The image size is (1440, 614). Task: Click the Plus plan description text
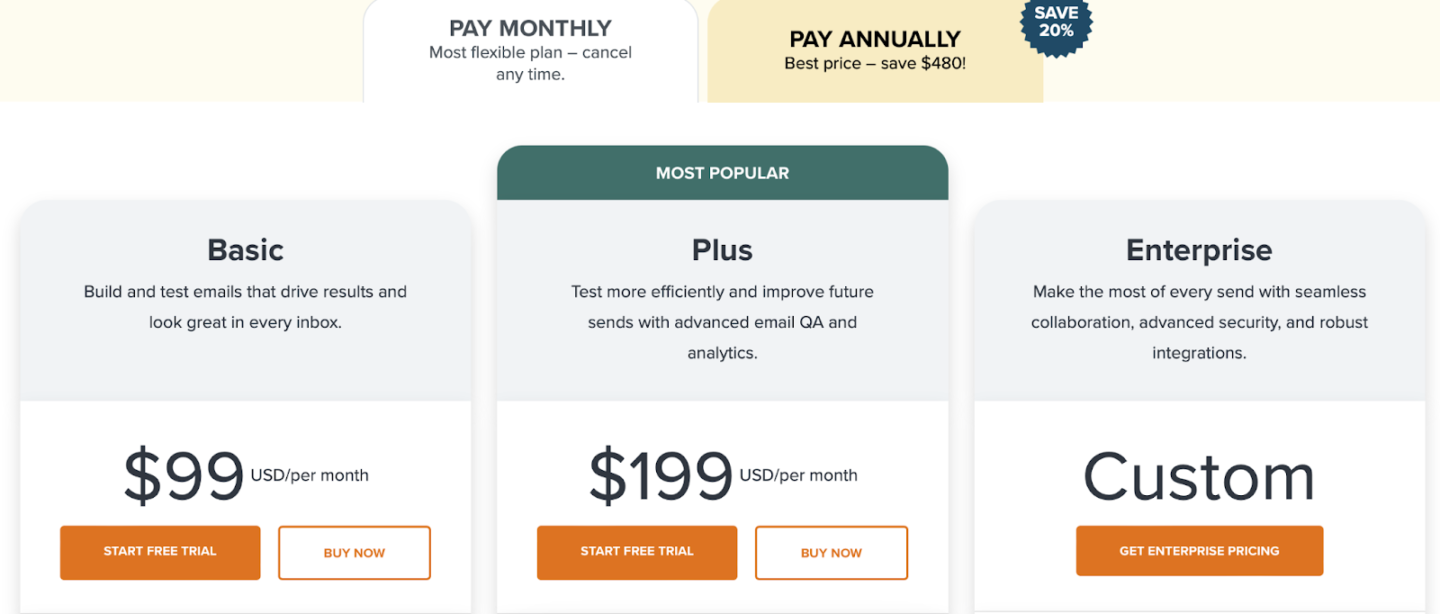tap(722, 322)
